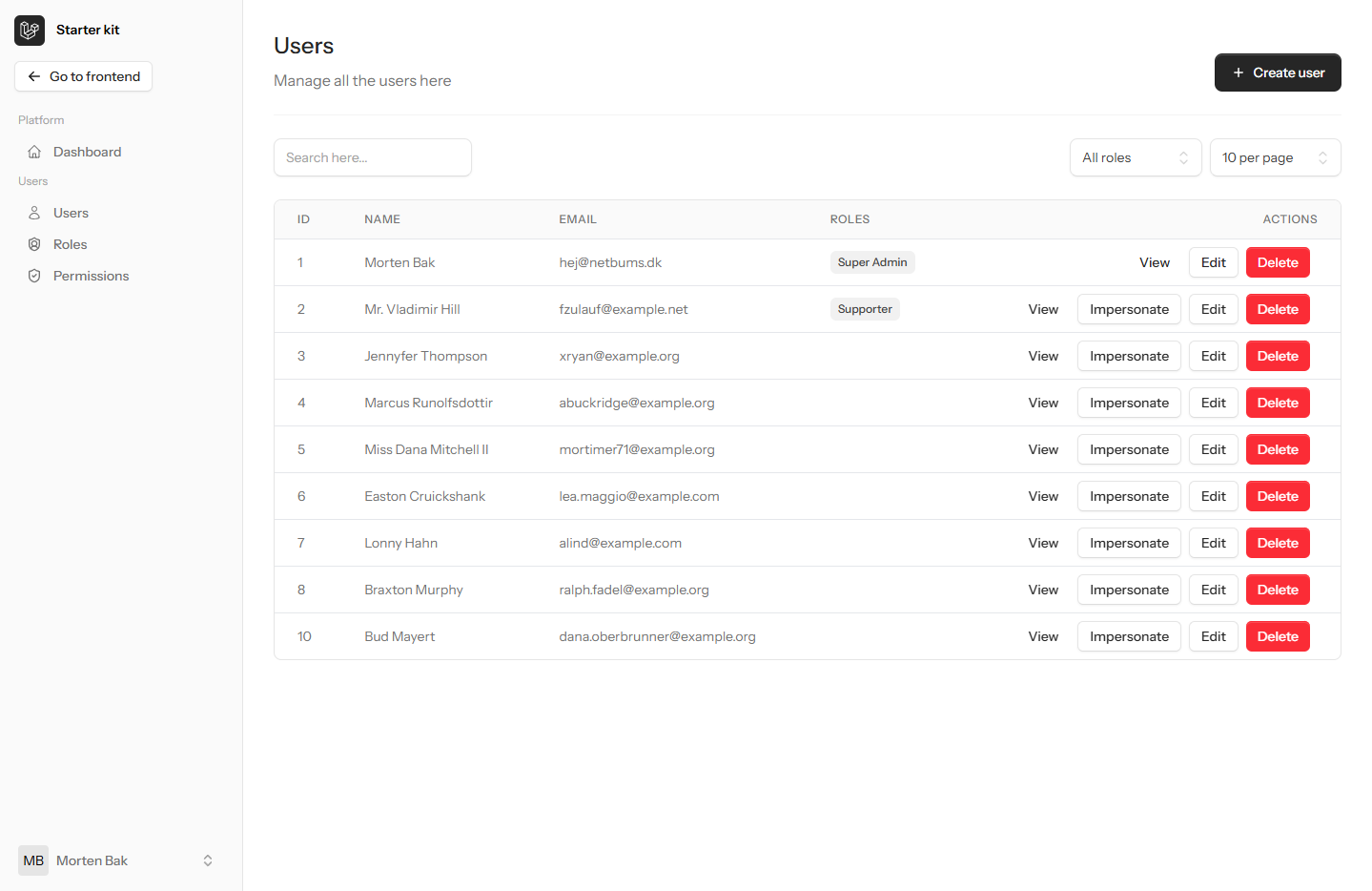Viewport: 1372px width, 891px height.
Task: Open the Roles section from sidebar
Action: pos(70,243)
